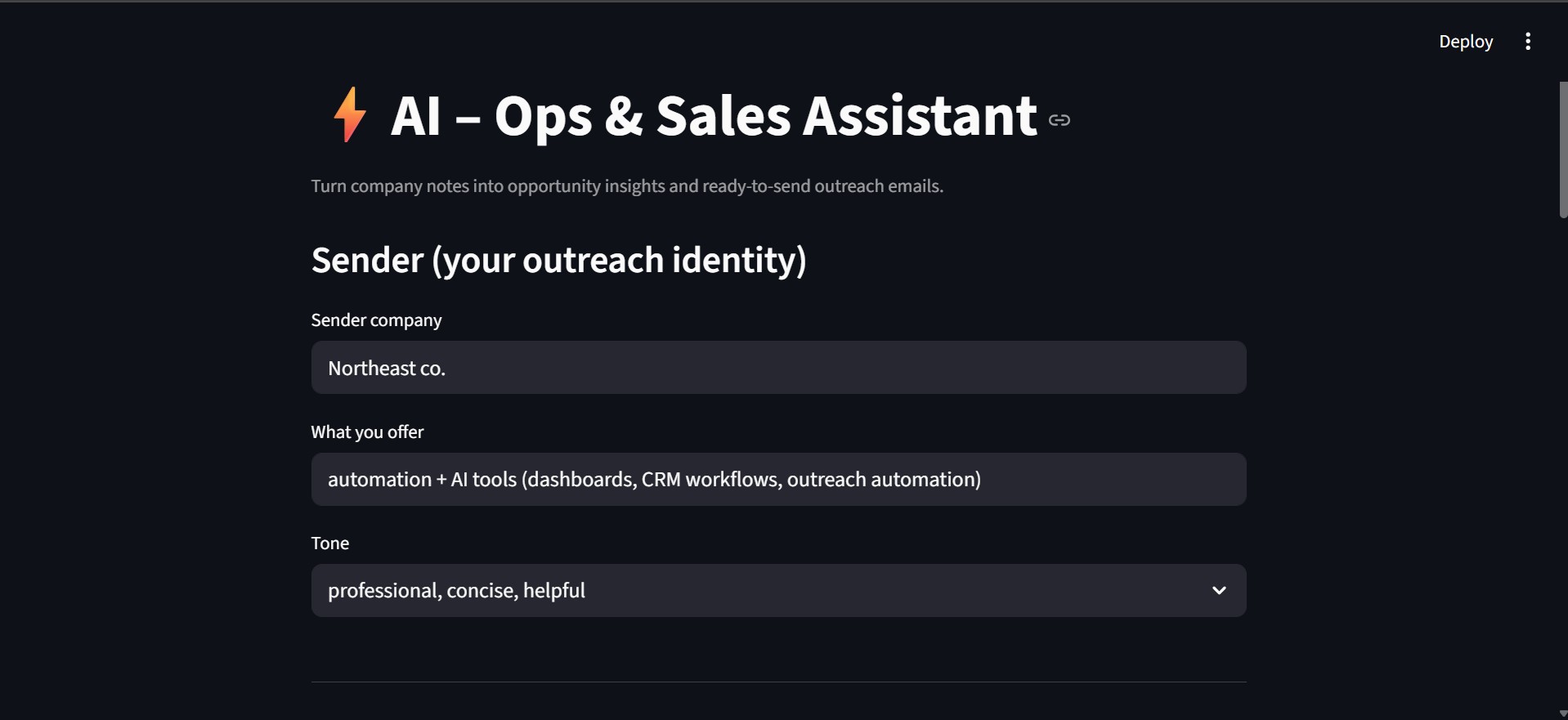
Task: Select the lightning logo next to the heading
Action: pos(350,116)
